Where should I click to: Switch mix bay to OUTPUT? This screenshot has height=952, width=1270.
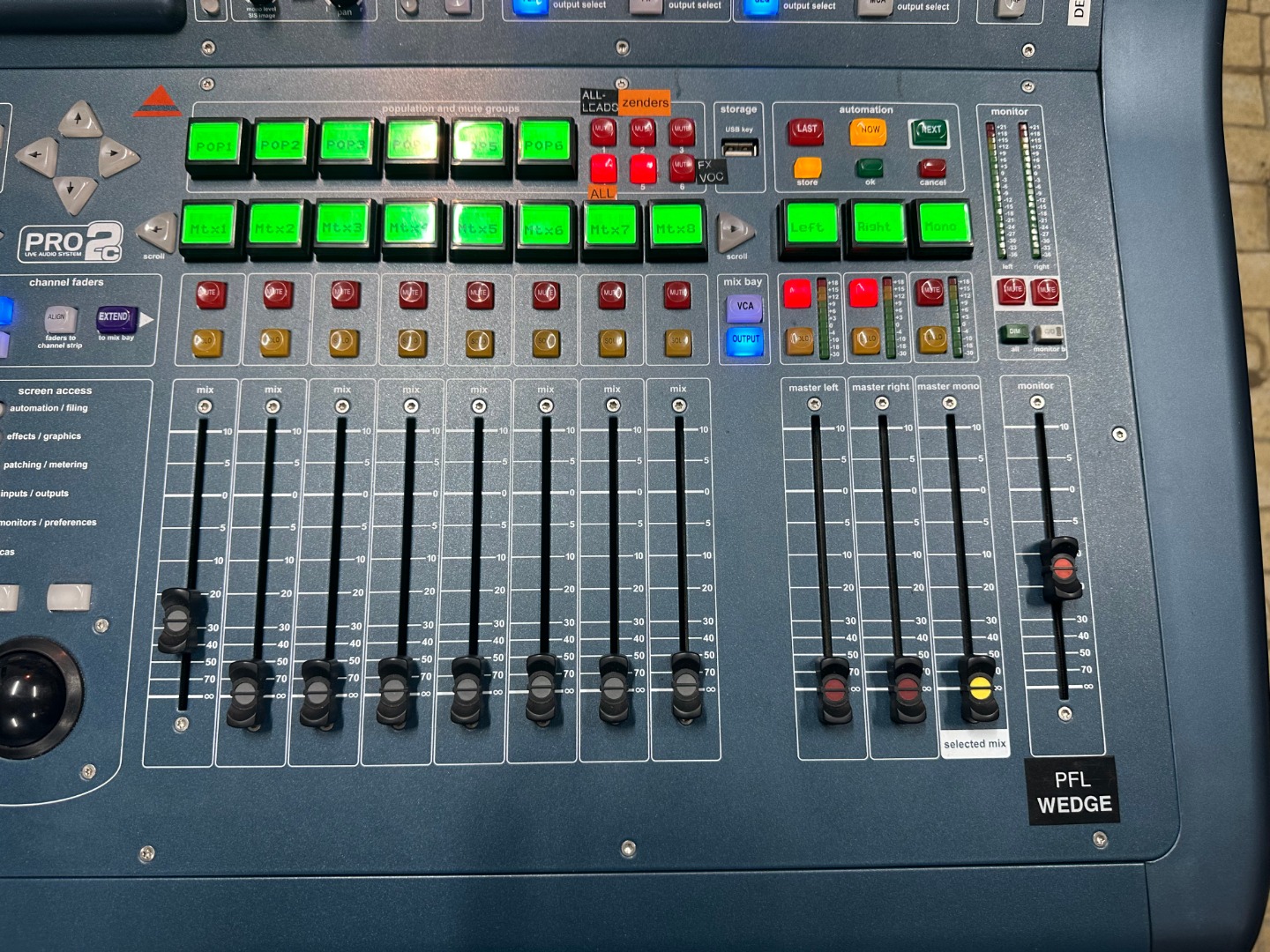click(744, 339)
